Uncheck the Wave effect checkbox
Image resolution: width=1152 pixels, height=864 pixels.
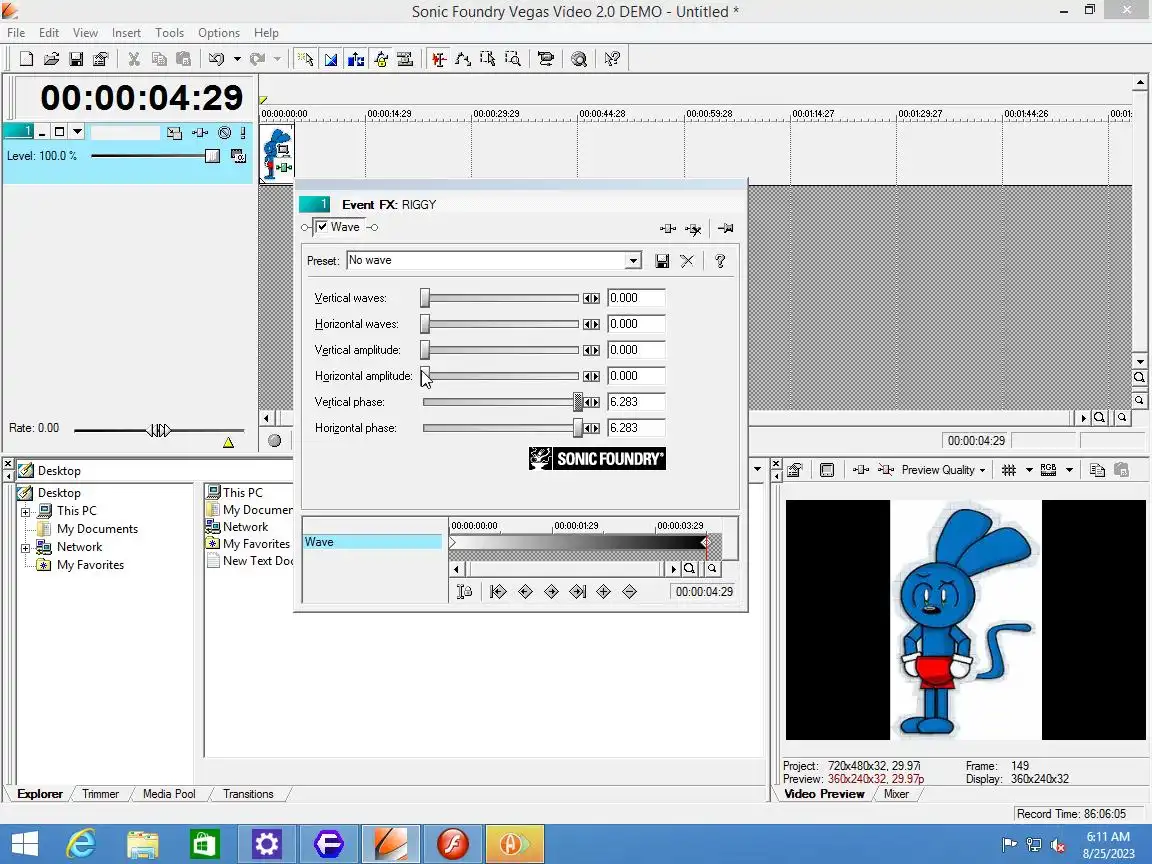pyautogui.click(x=322, y=227)
